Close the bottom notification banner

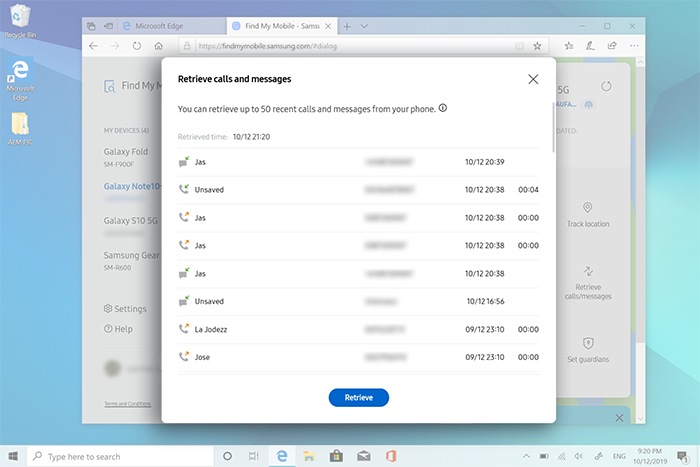(619, 418)
